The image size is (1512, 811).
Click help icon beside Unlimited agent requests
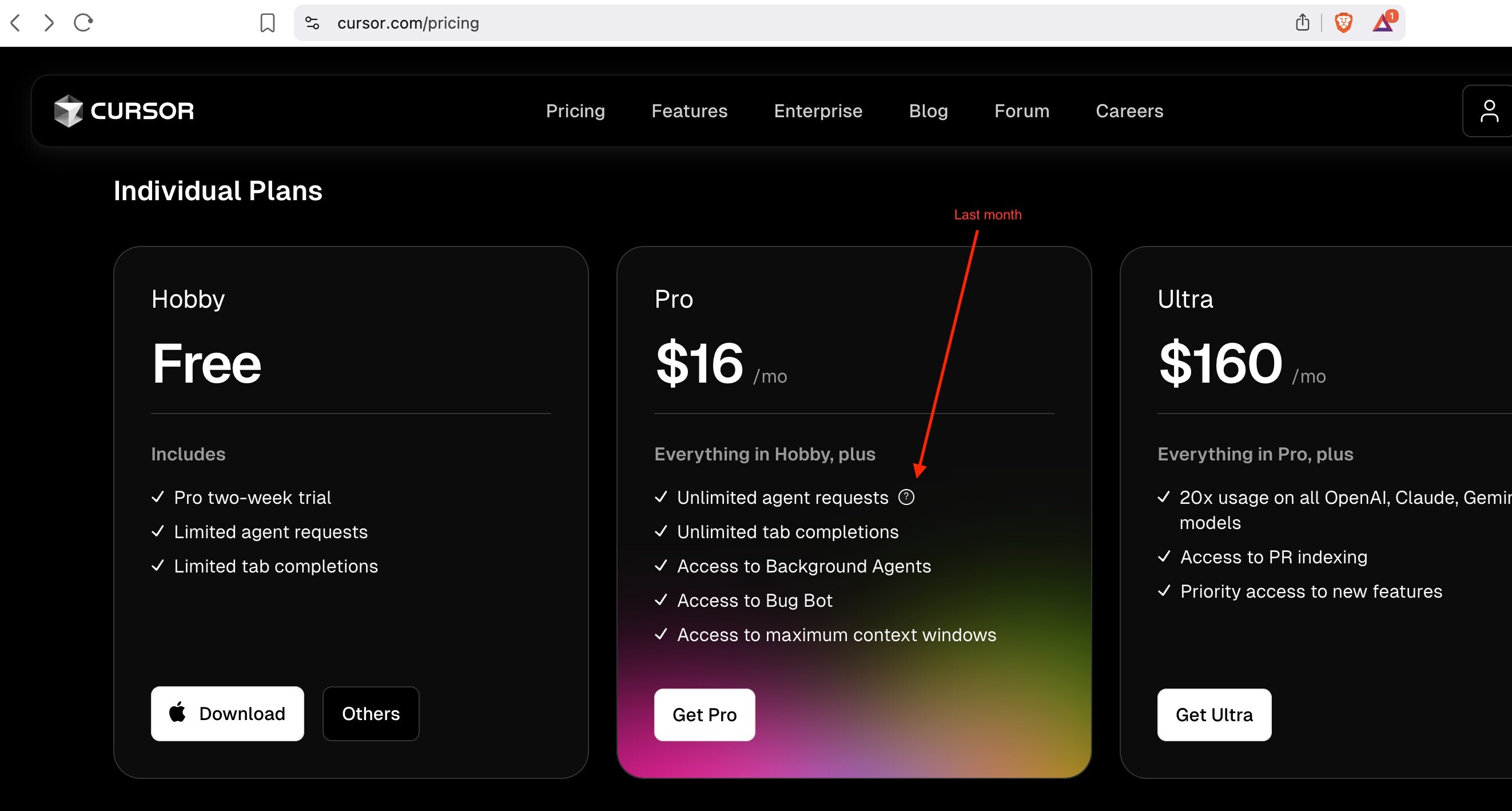[906, 497]
